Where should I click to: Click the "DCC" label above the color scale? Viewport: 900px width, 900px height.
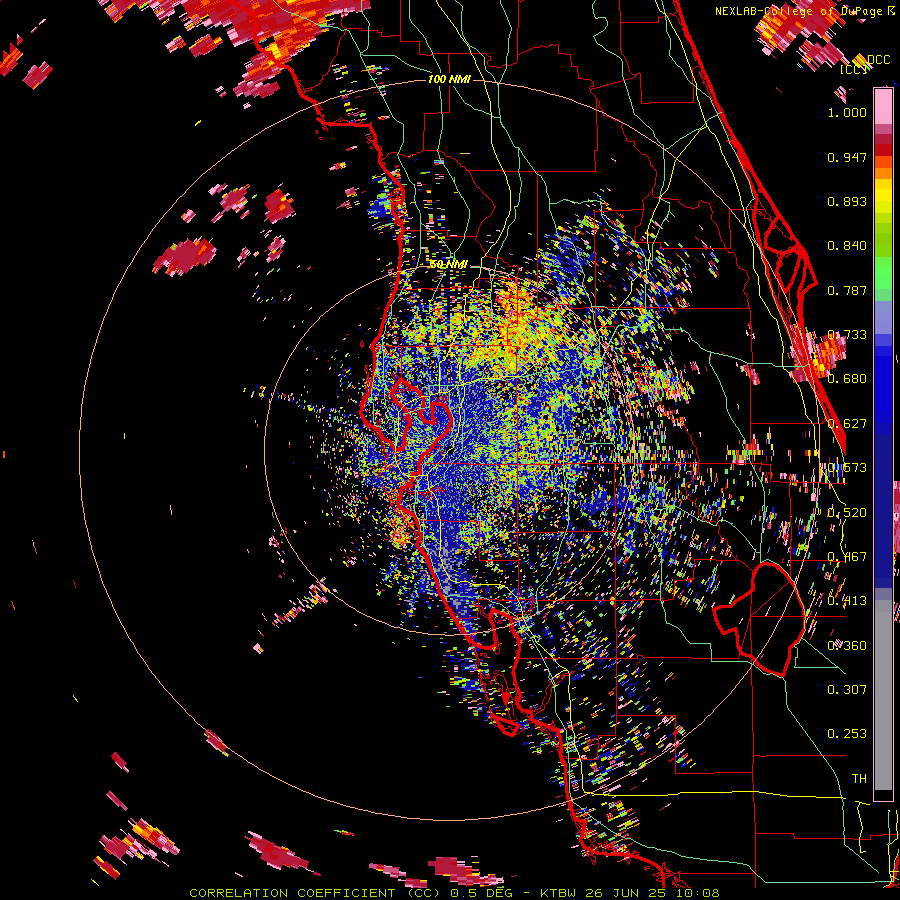pos(878,60)
